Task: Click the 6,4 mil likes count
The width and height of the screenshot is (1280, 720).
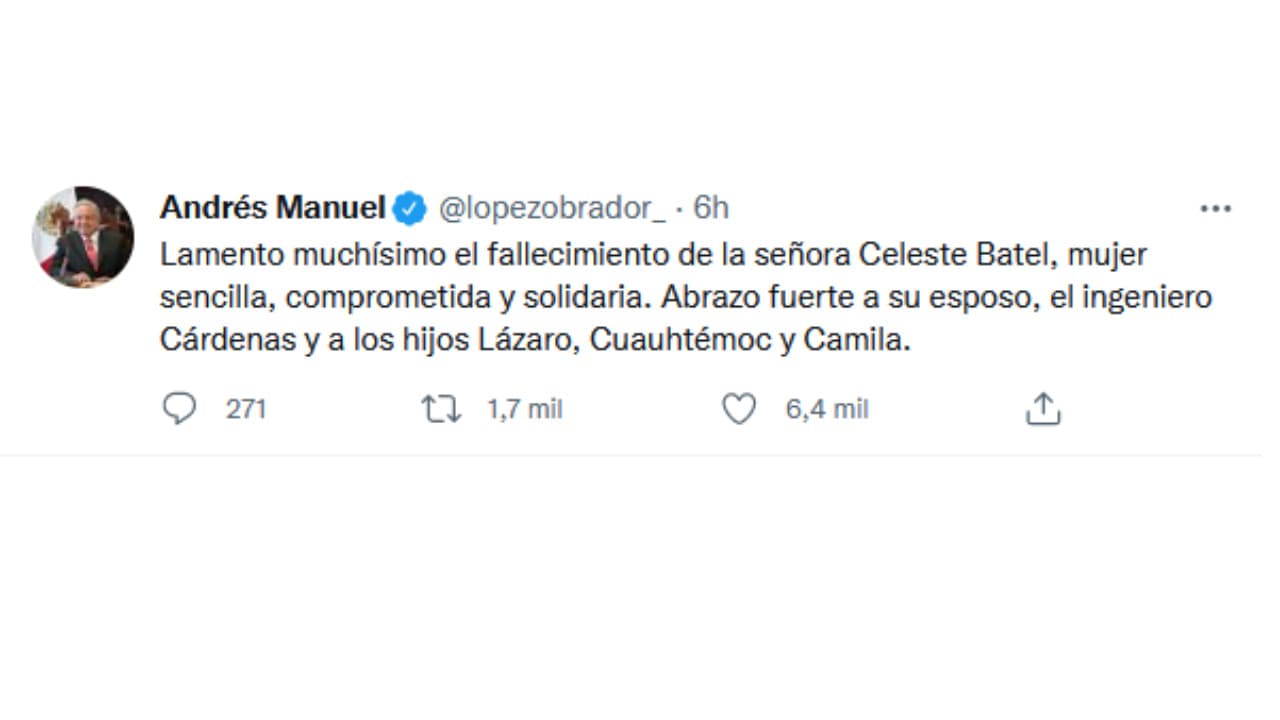Action: (x=826, y=408)
